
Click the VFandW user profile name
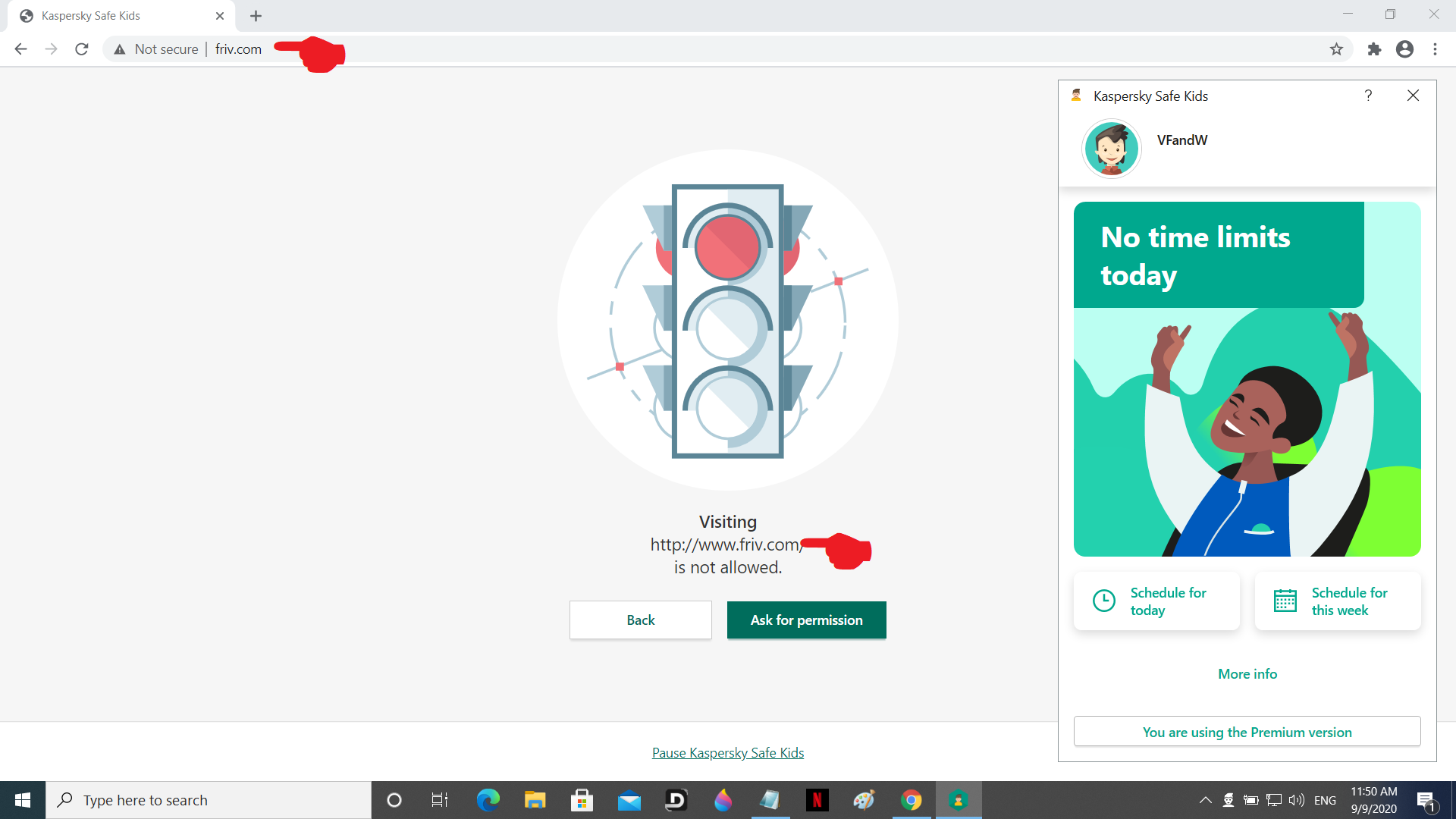[1182, 140]
